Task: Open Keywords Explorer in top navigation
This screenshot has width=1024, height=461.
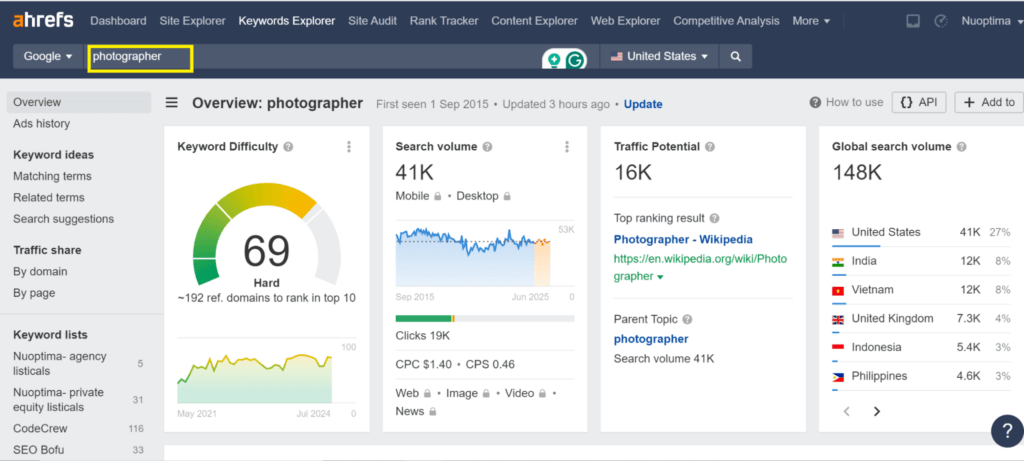Action: 287,21
